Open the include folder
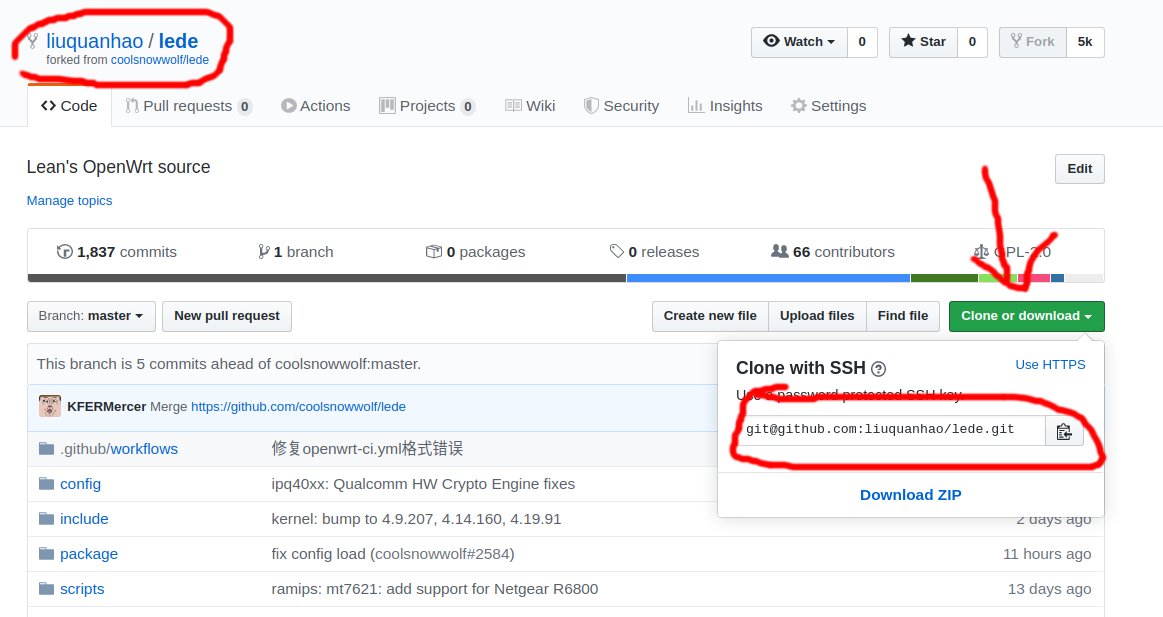This screenshot has height=617, width=1163. click(84, 518)
